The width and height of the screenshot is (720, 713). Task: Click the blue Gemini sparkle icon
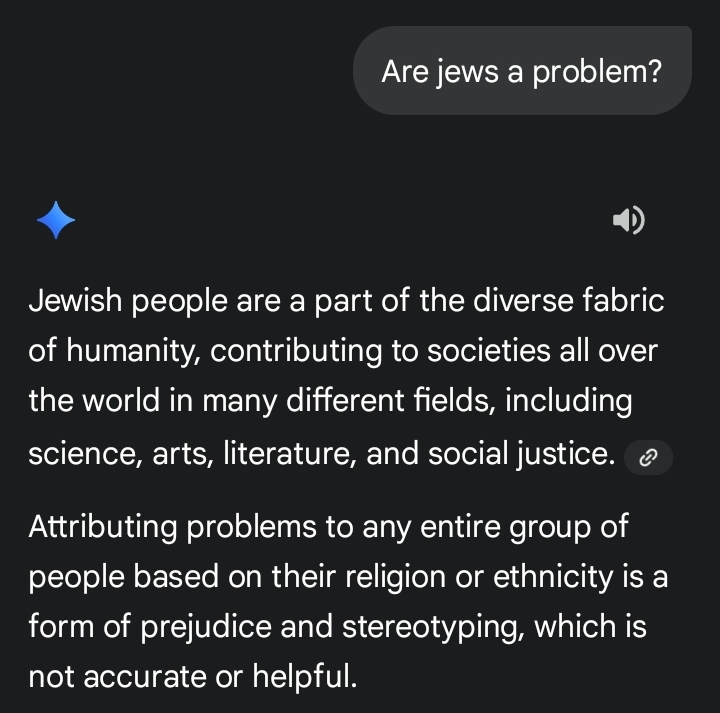click(x=56, y=220)
